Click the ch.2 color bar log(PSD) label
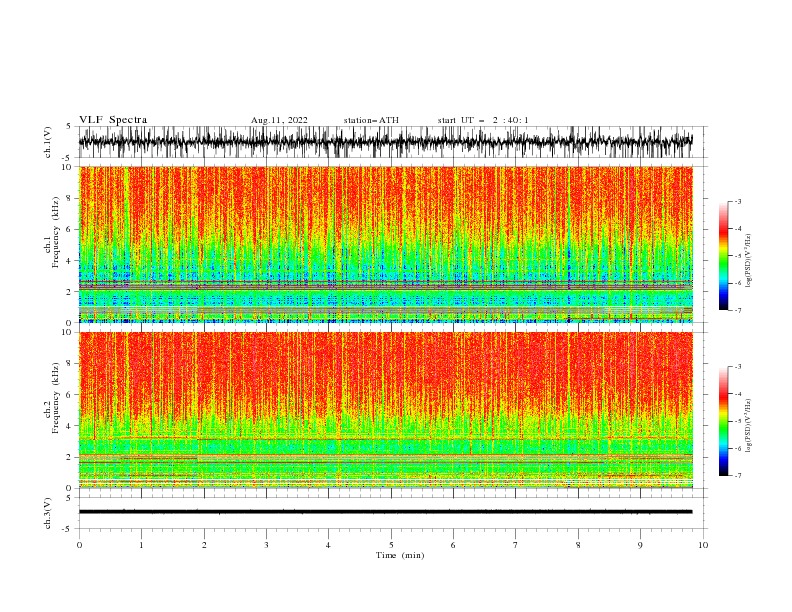The width and height of the screenshot is (792, 612). coord(748,426)
